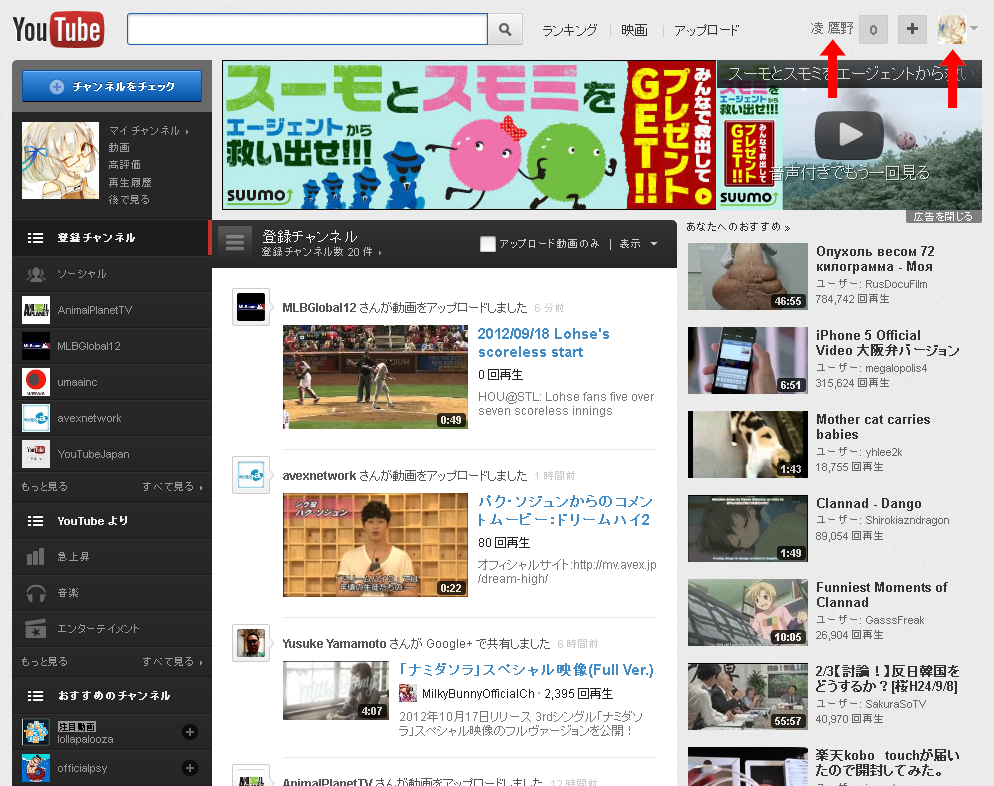Viewport: 994px width, 786px height.
Task: Click the エンターテイメント clapperboard icon
Action: (36, 628)
